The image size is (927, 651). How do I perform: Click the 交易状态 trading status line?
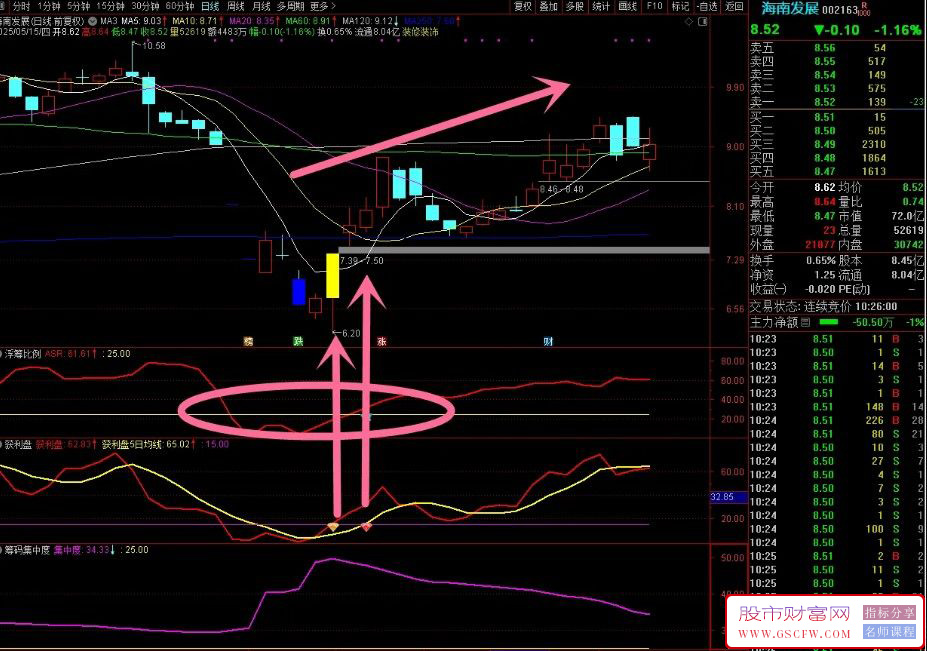(823, 306)
